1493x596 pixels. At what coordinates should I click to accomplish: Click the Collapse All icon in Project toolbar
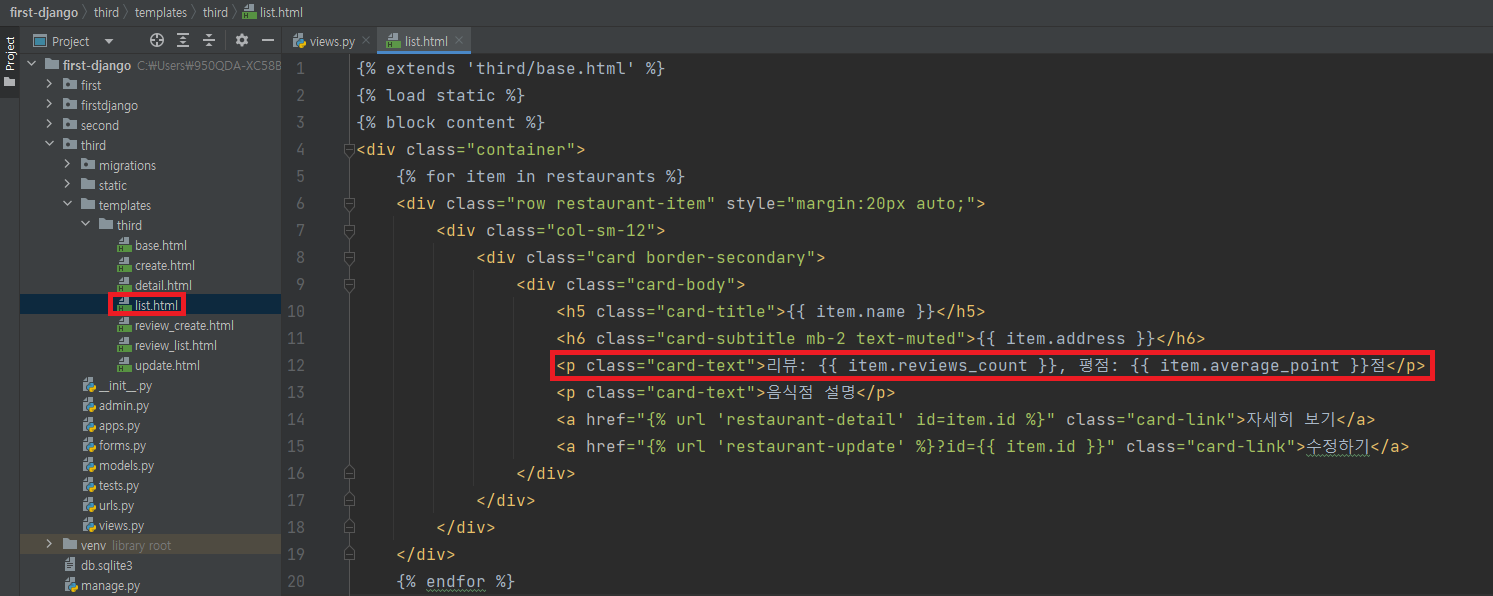click(x=209, y=41)
